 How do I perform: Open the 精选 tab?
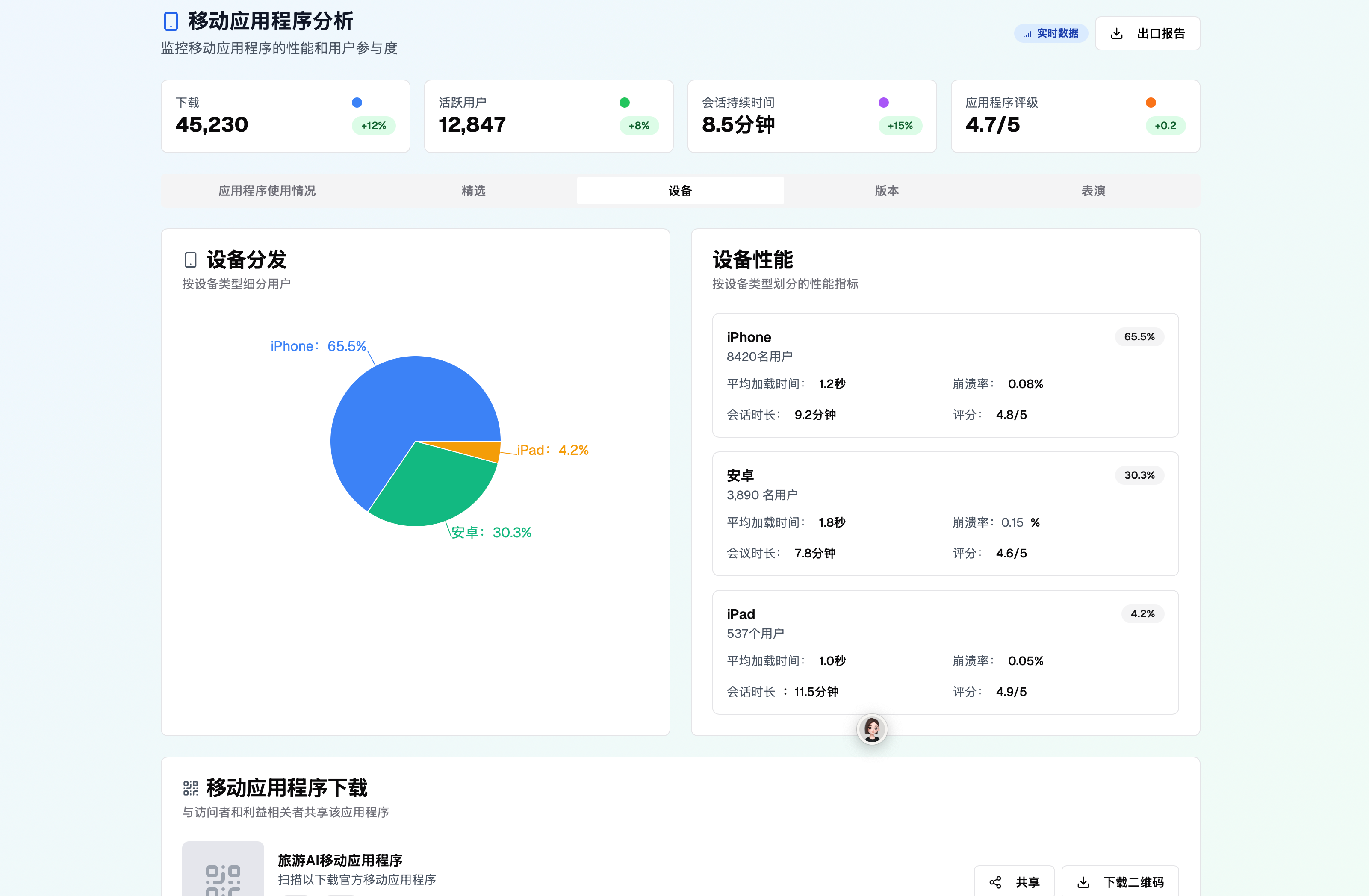[473, 190]
